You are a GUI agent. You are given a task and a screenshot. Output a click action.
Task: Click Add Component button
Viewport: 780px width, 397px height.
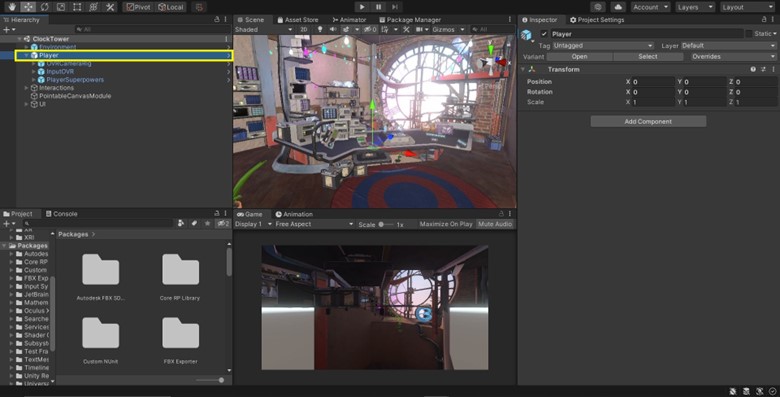(x=648, y=121)
